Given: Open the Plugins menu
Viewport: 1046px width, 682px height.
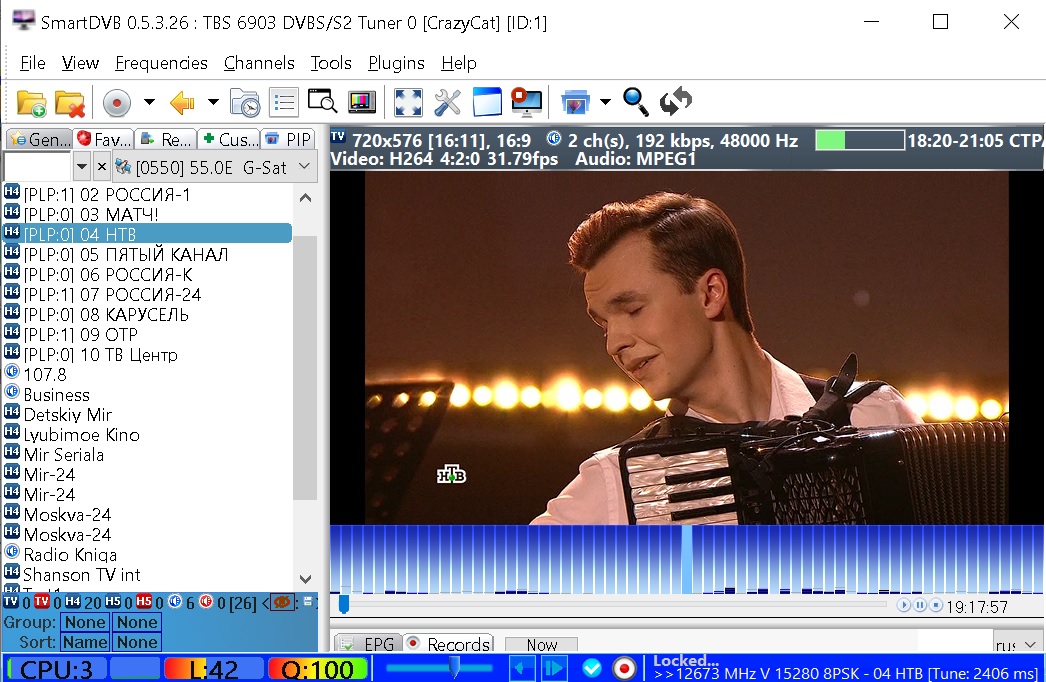Looking at the screenshot, I should point(396,63).
